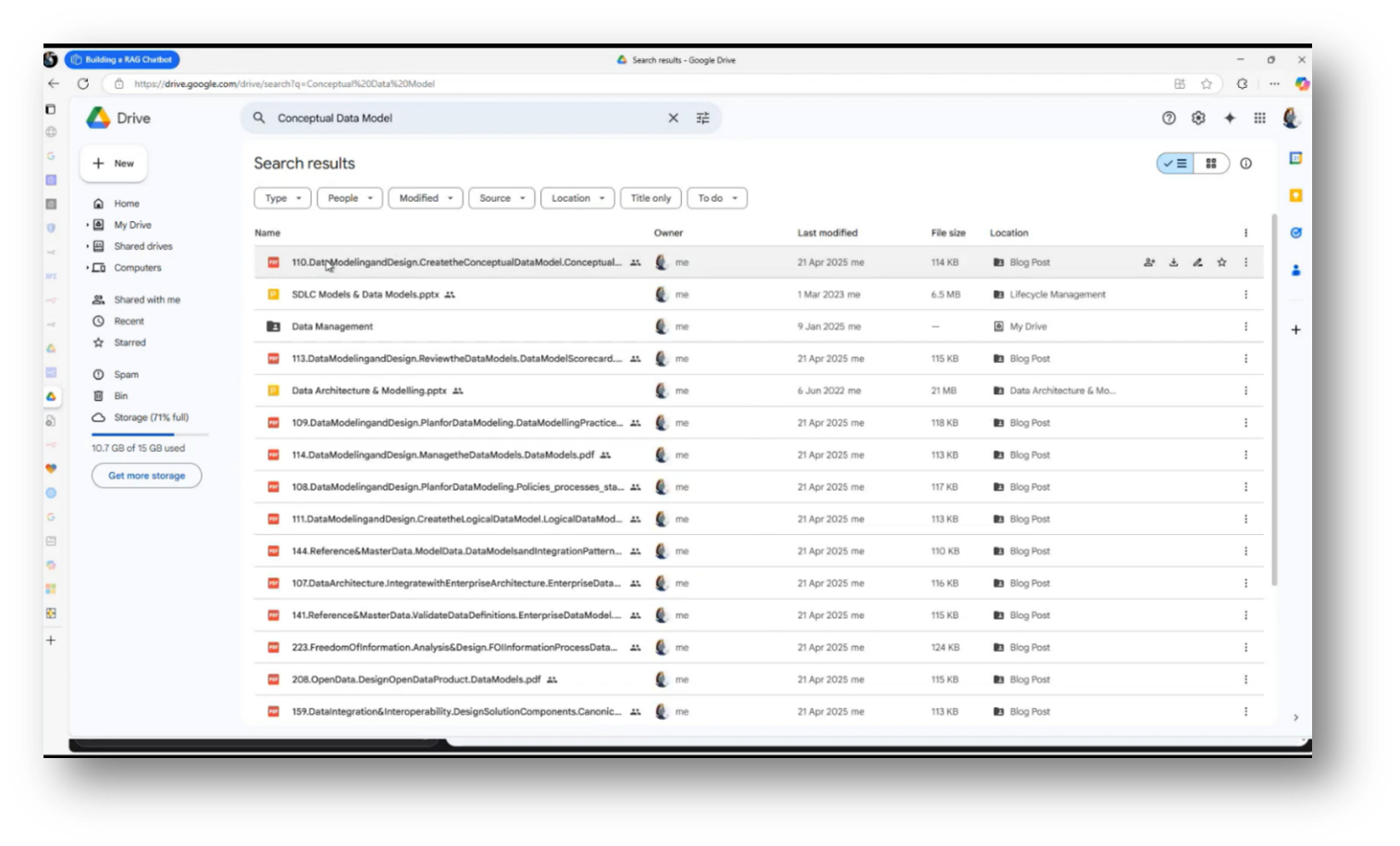Download the 110.DataModelingandDesign file

pyautogui.click(x=1173, y=263)
